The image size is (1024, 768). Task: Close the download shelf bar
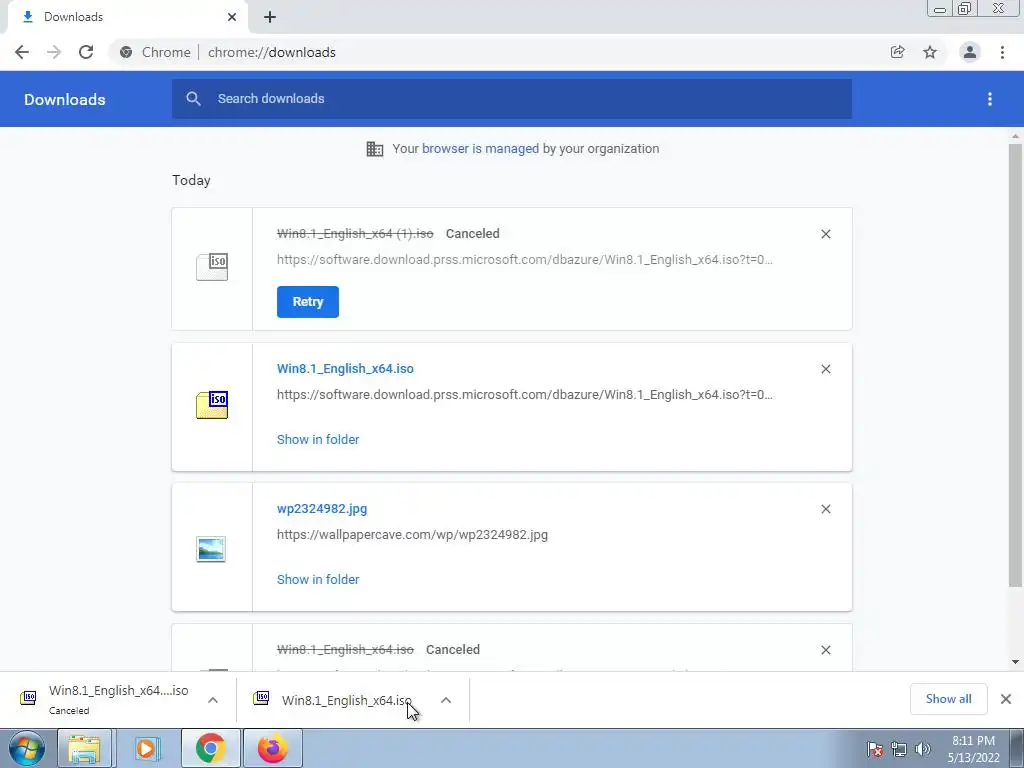[x=1006, y=699]
